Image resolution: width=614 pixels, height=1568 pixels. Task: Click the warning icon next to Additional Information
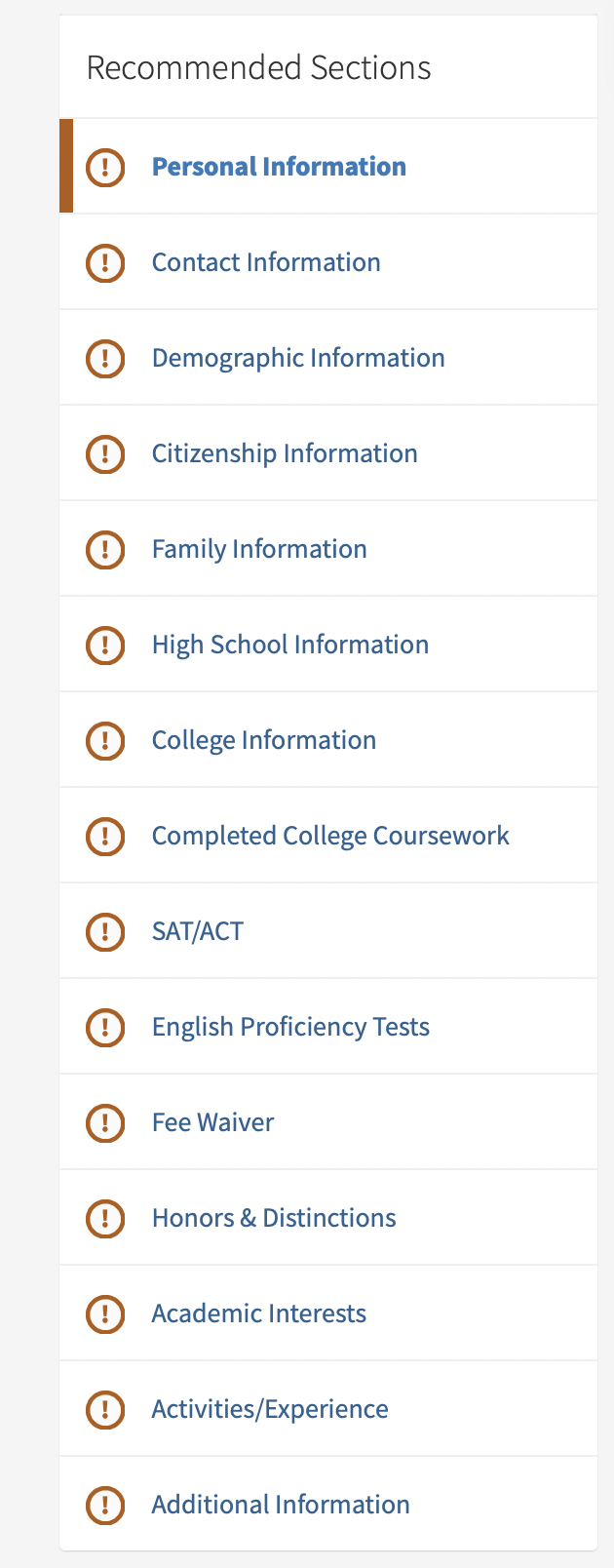(105, 1505)
